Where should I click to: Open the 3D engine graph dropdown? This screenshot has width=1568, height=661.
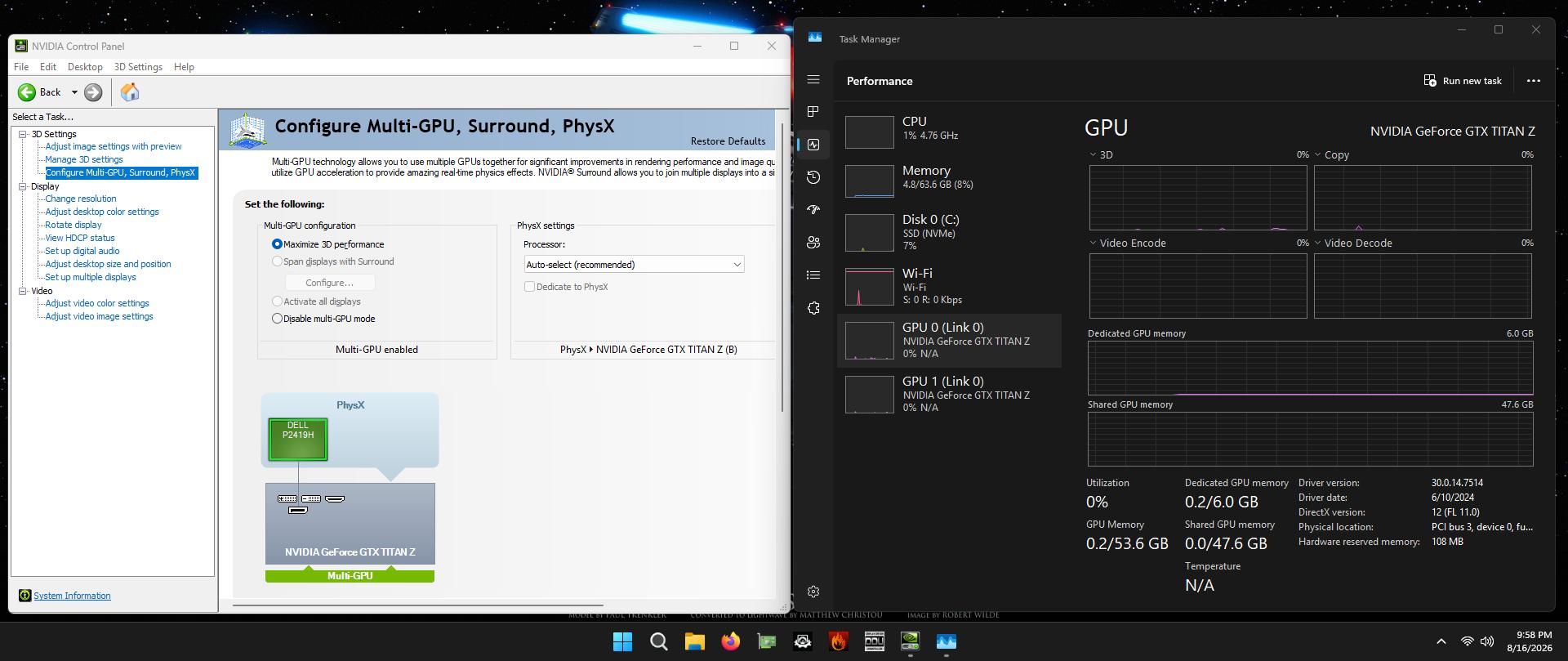click(1094, 154)
